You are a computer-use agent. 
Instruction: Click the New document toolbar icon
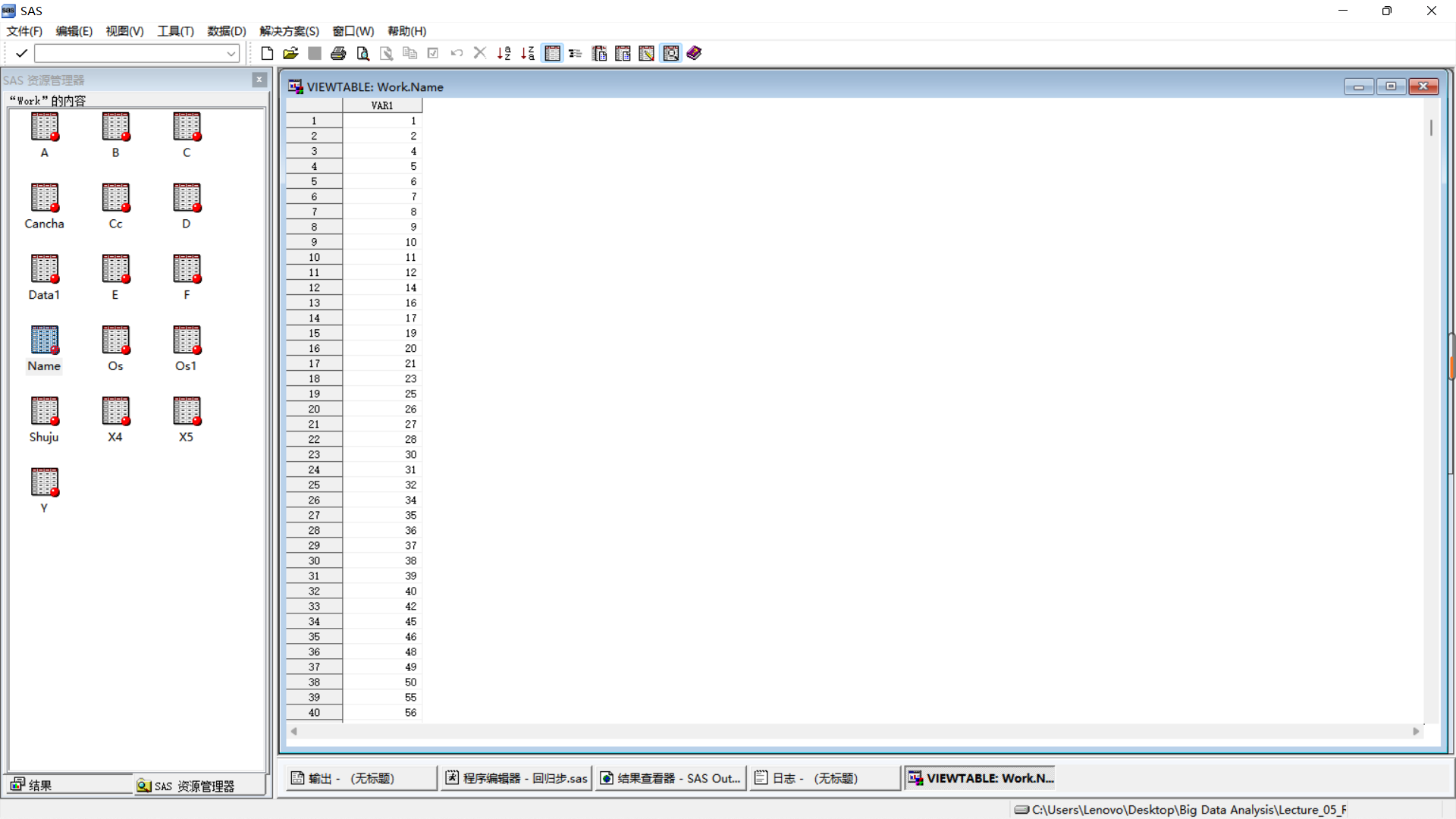tap(267, 53)
